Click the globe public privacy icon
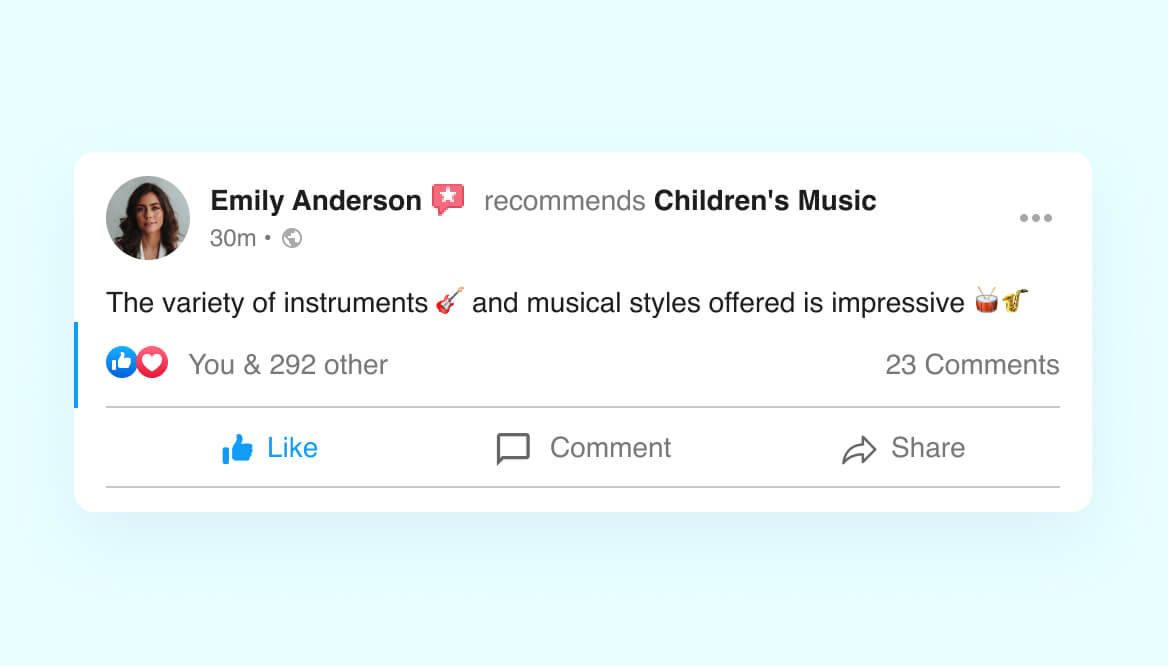The image size is (1168, 666). (292, 238)
